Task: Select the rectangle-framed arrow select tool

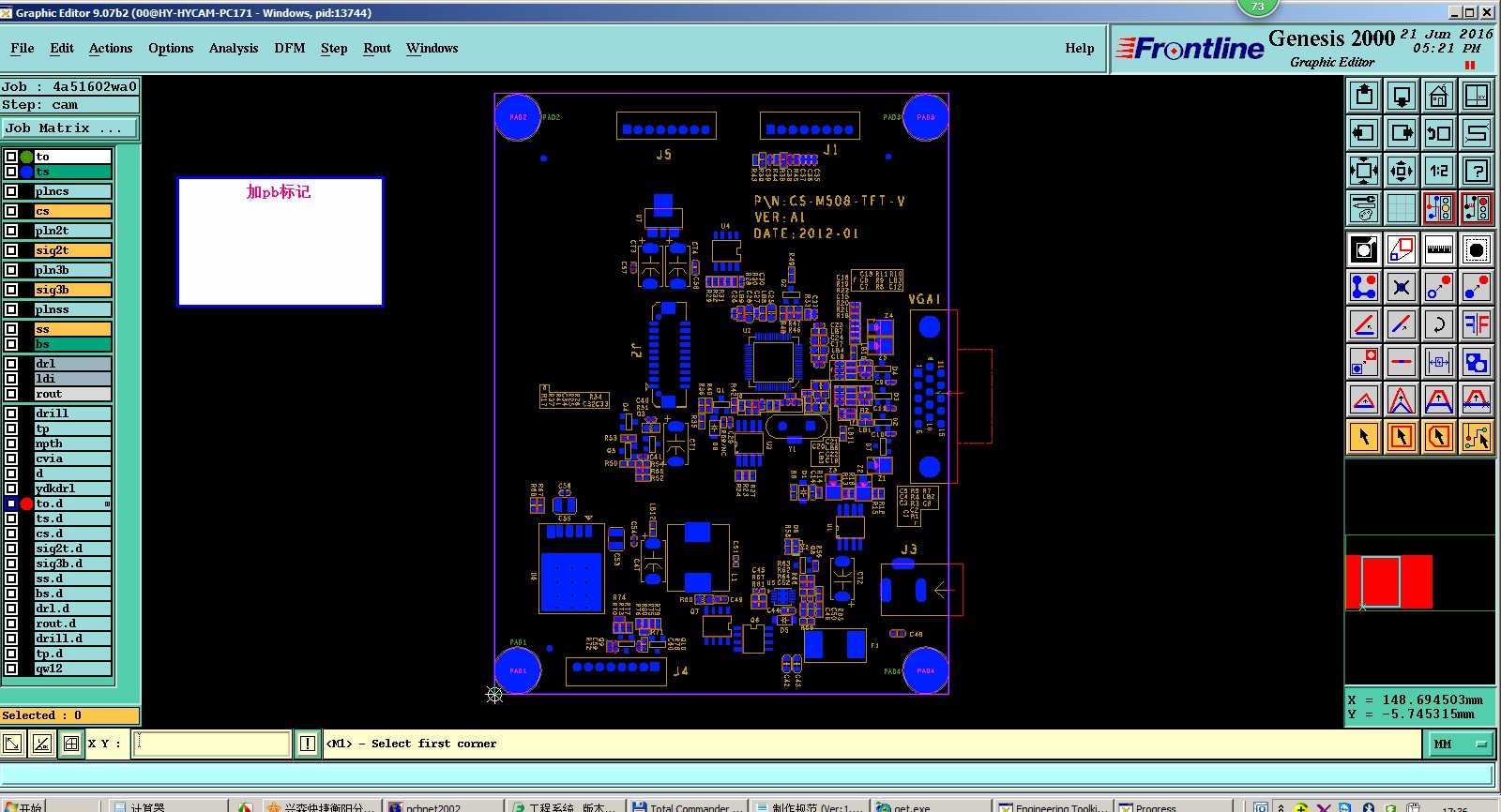Action: coord(1402,437)
